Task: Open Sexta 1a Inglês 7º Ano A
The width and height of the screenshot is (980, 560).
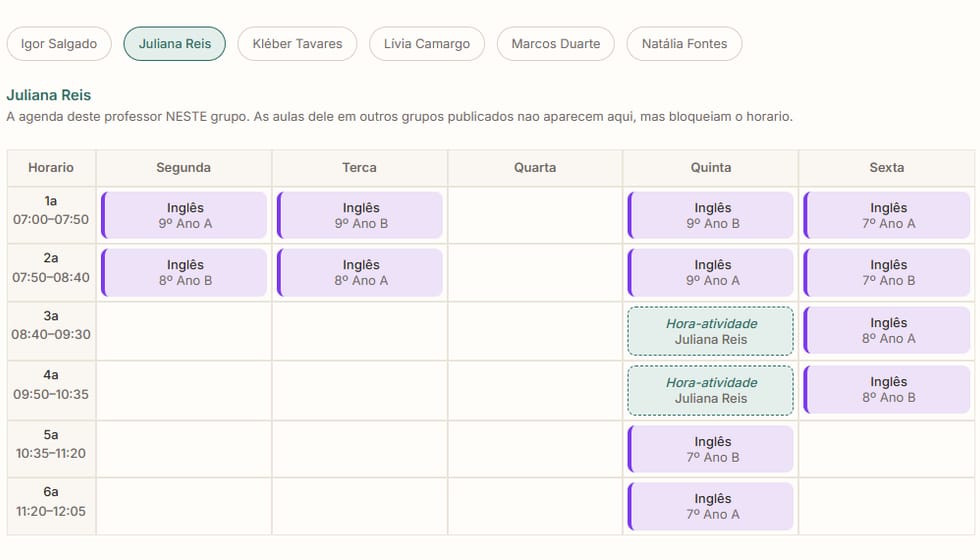Action: click(x=887, y=215)
